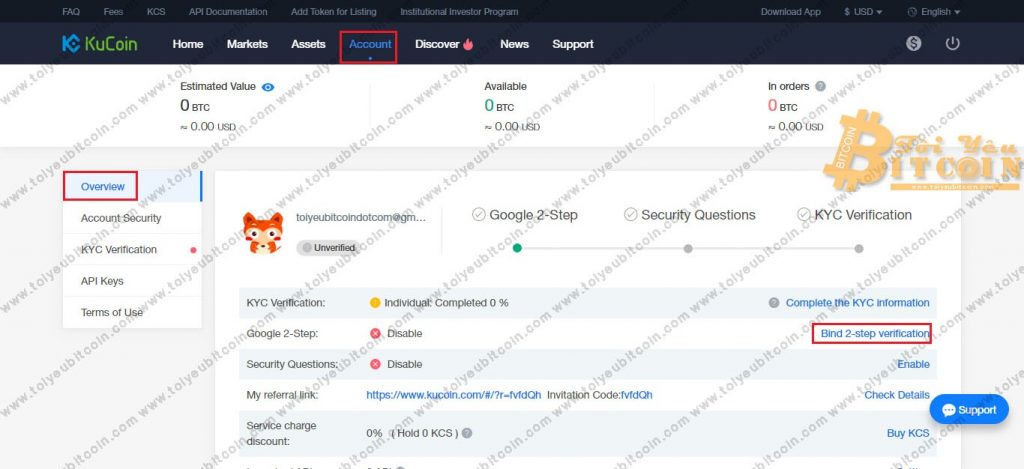
Task: Open the USD currency dropdown
Action: click(863, 12)
